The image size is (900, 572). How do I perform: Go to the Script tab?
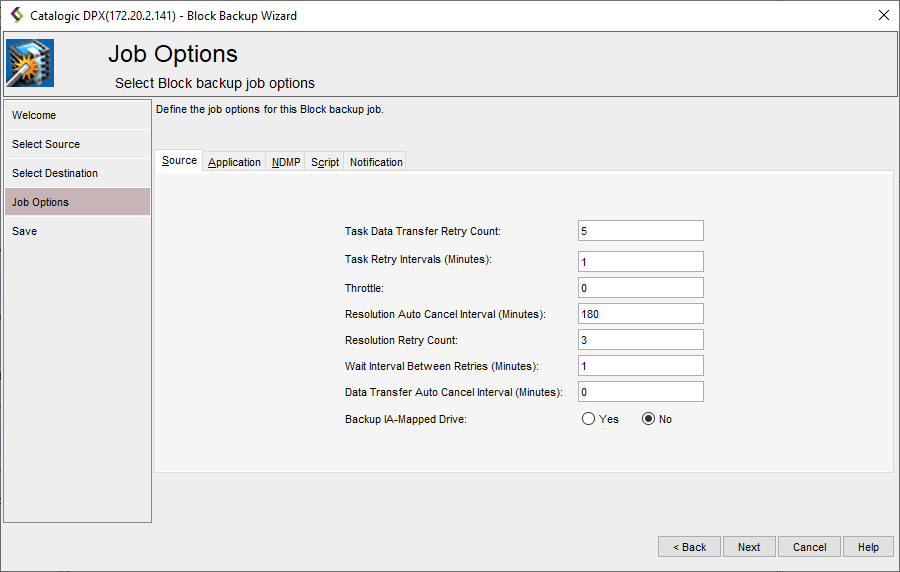coord(325,162)
